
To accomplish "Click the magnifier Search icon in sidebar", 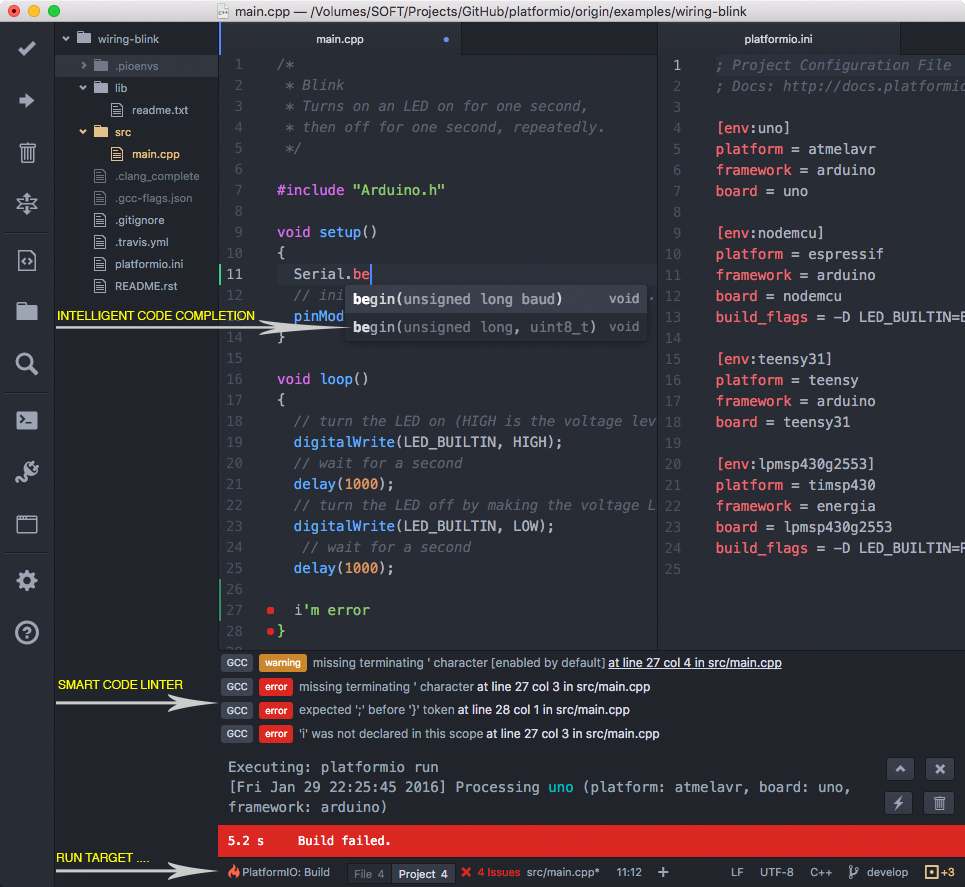I will point(27,364).
